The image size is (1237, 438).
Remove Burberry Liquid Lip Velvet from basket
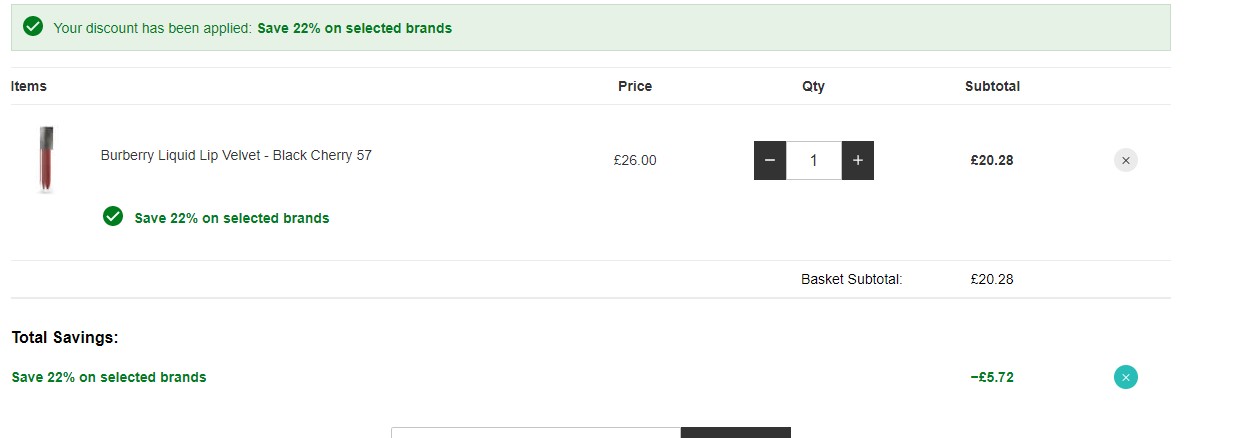click(1125, 160)
